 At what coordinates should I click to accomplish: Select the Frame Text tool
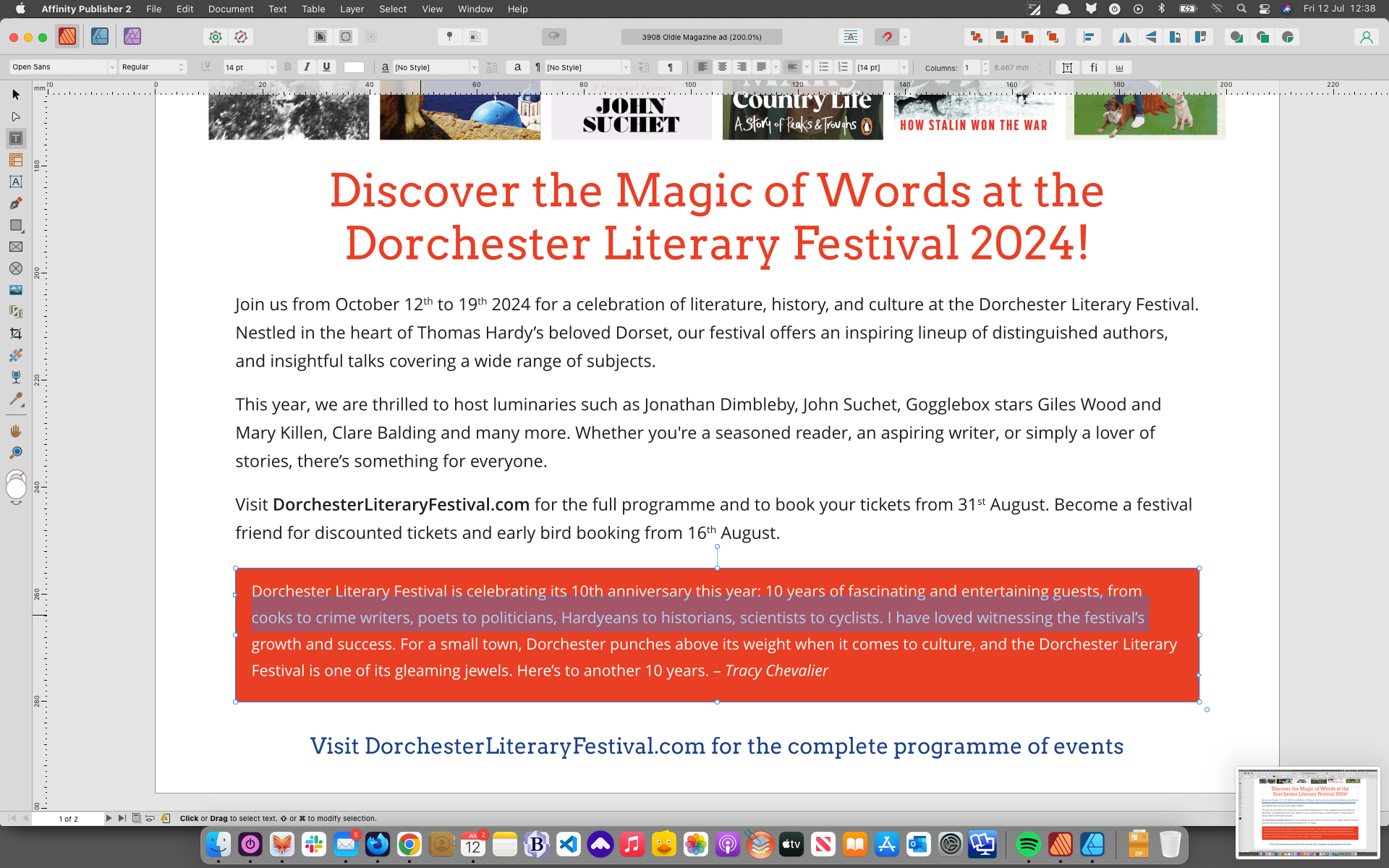coord(15,138)
